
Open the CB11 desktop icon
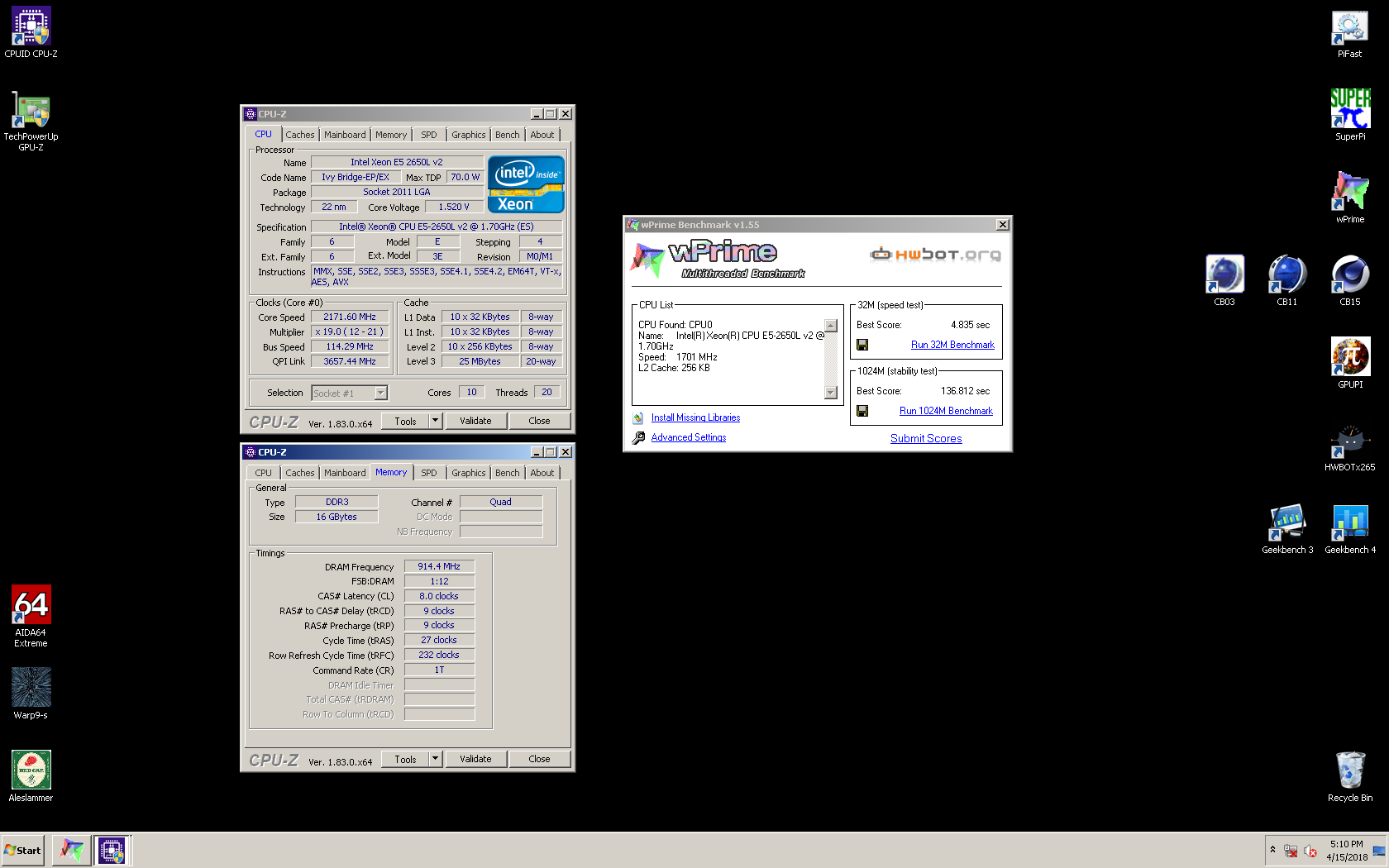pos(1286,281)
